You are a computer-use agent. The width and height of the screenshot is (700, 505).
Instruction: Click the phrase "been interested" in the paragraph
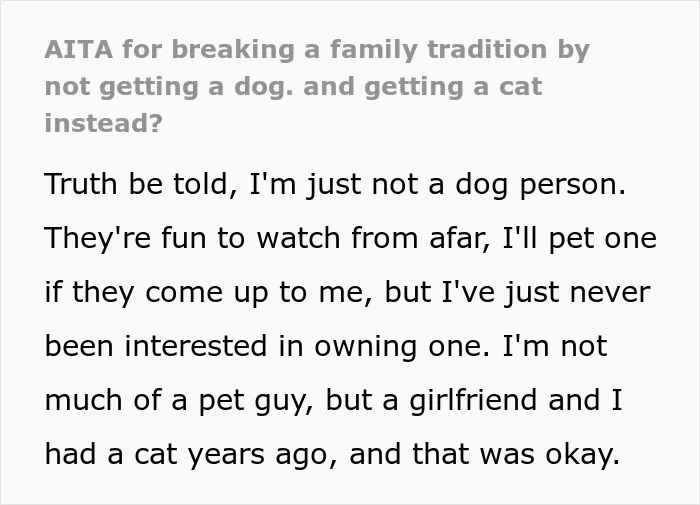(x=156, y=346)
